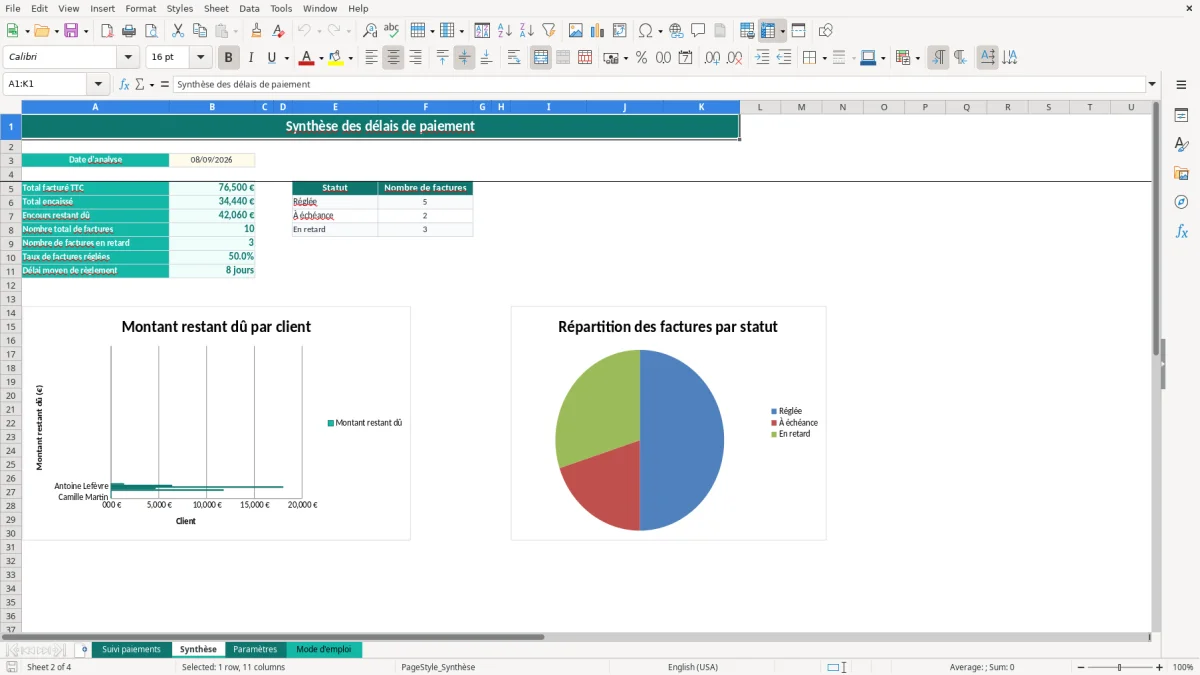
Task: Open Find and Replace icon
Action: 370,31
